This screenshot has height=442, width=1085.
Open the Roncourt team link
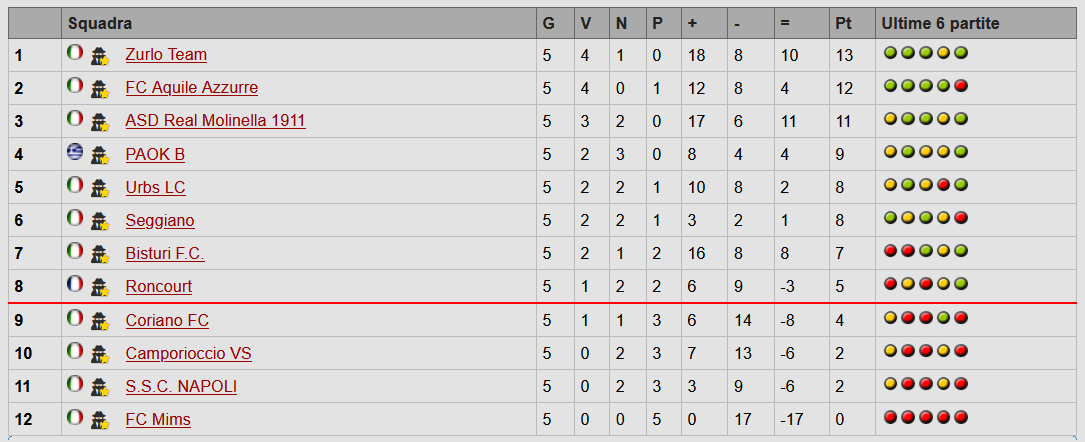pos(158,287)
